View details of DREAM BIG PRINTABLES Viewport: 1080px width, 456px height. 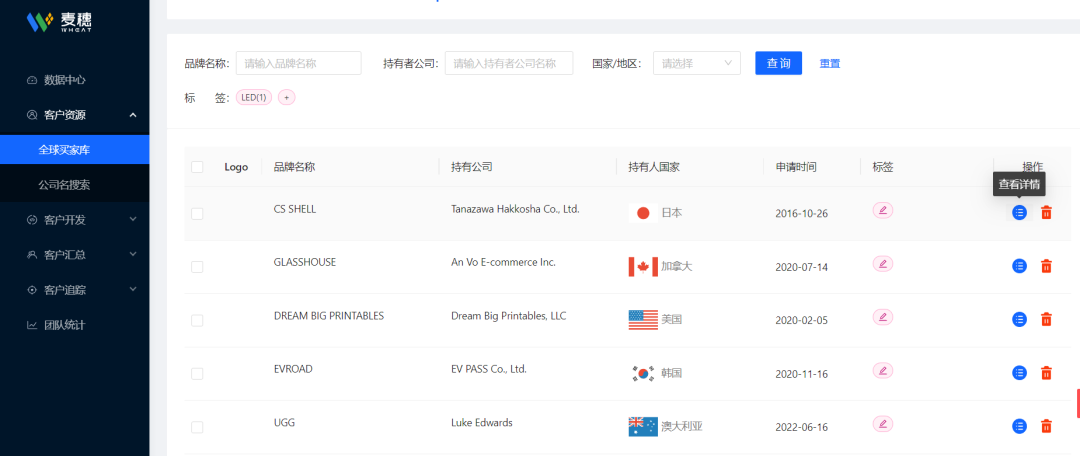1019,320
